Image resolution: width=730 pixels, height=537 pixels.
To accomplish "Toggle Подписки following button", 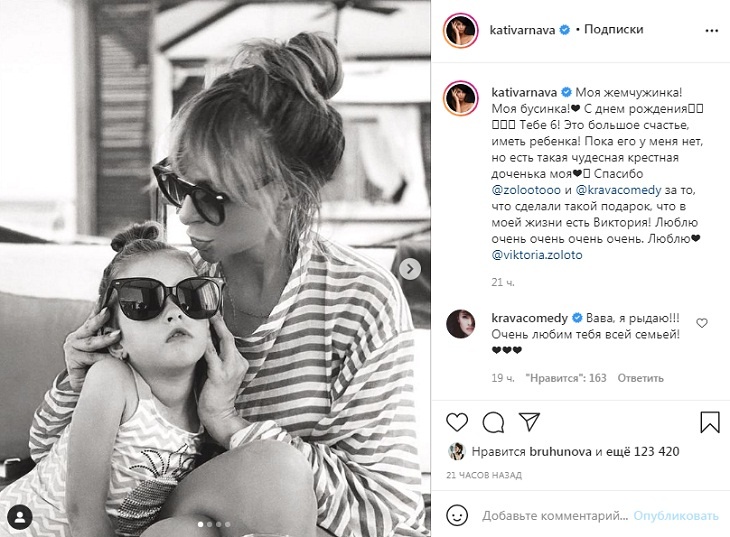I will (x=613, y=29).
